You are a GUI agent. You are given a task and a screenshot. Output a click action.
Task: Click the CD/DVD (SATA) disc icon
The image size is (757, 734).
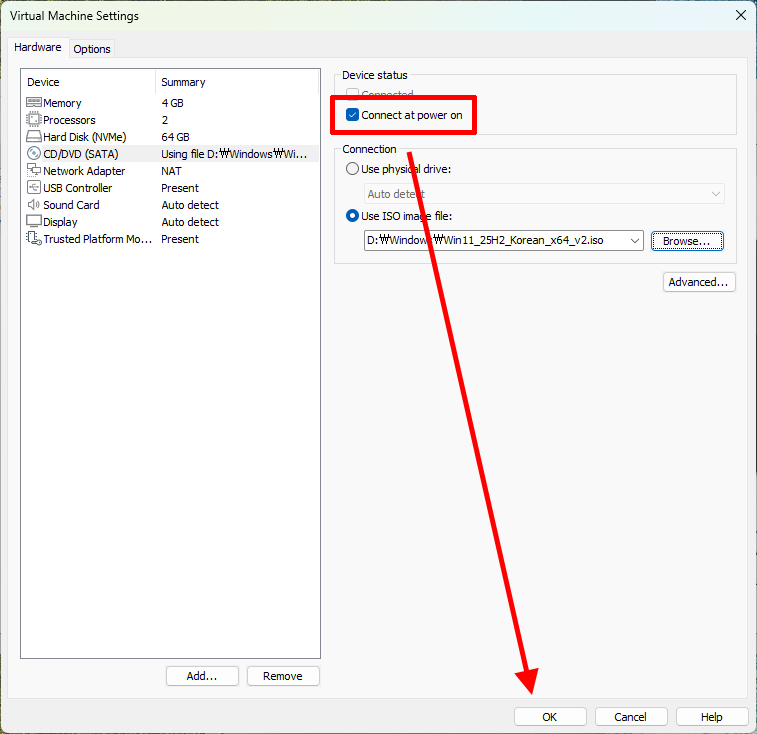pos(34,154)
